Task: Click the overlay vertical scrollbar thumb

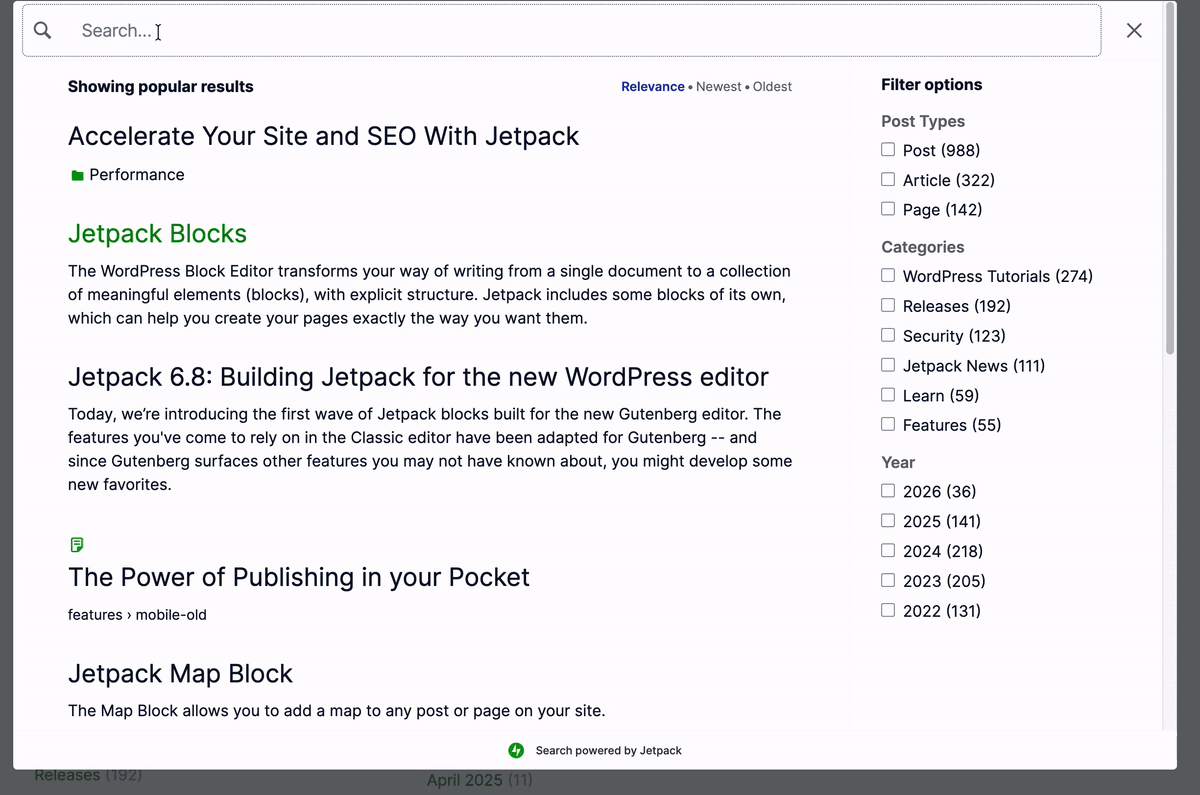Action: coord(1170,178)
